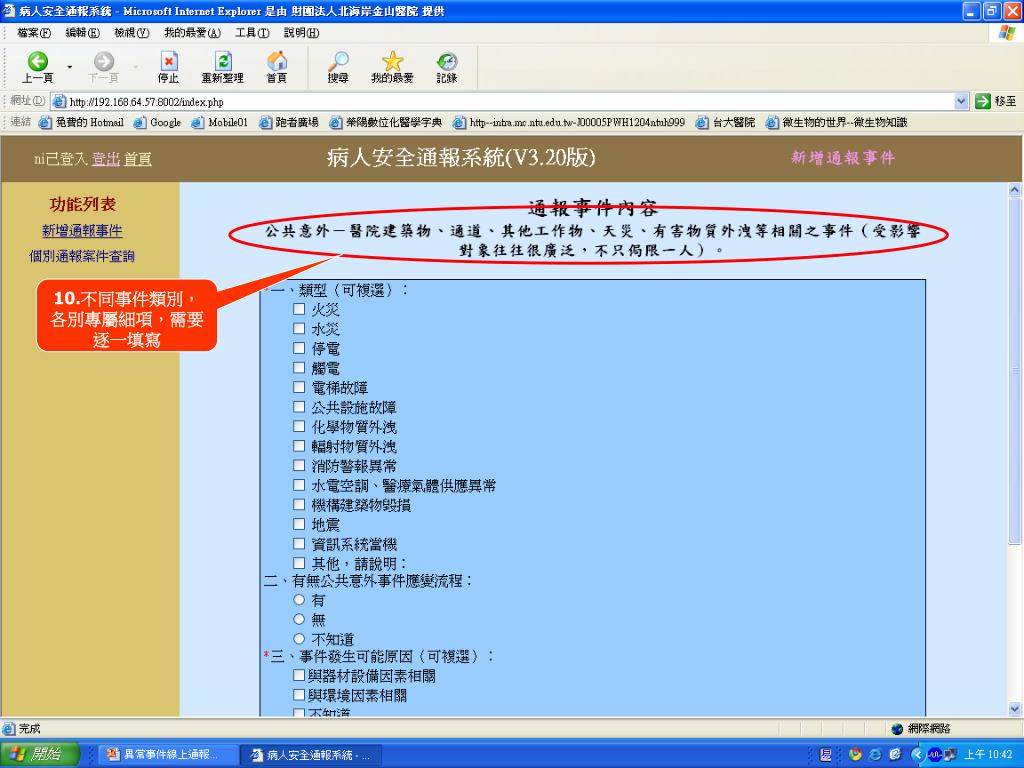Open the back button history dropdown arrow

(69, 67)
